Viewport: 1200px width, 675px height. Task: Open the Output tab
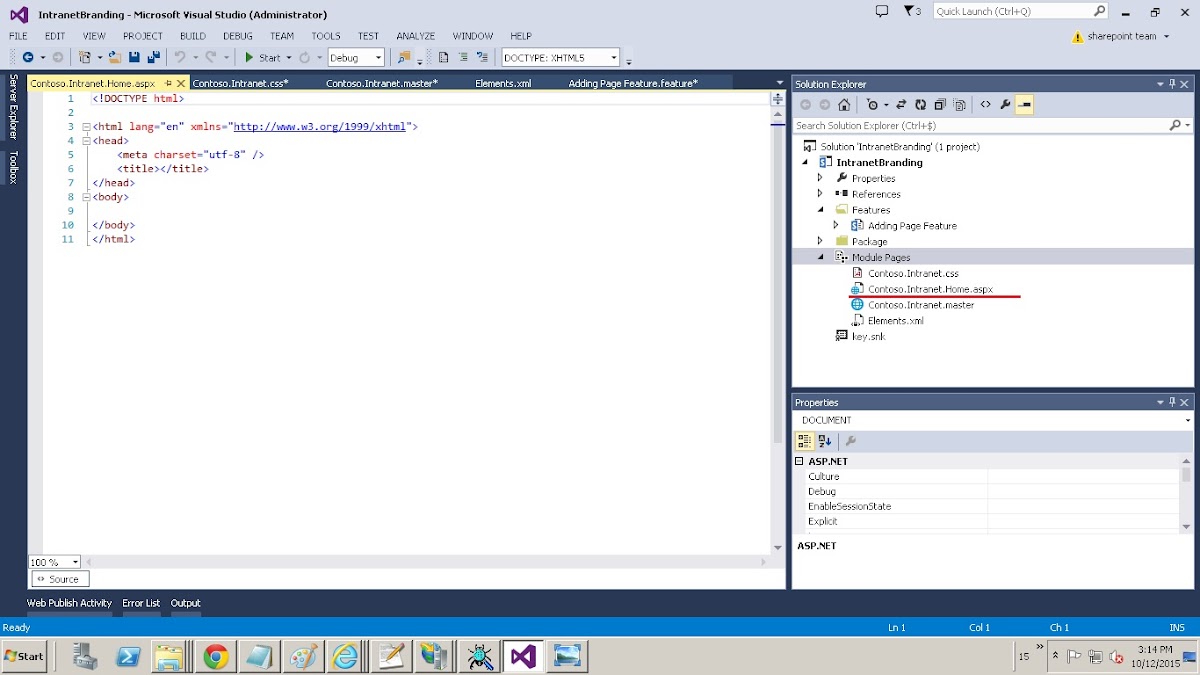[185, 603]
